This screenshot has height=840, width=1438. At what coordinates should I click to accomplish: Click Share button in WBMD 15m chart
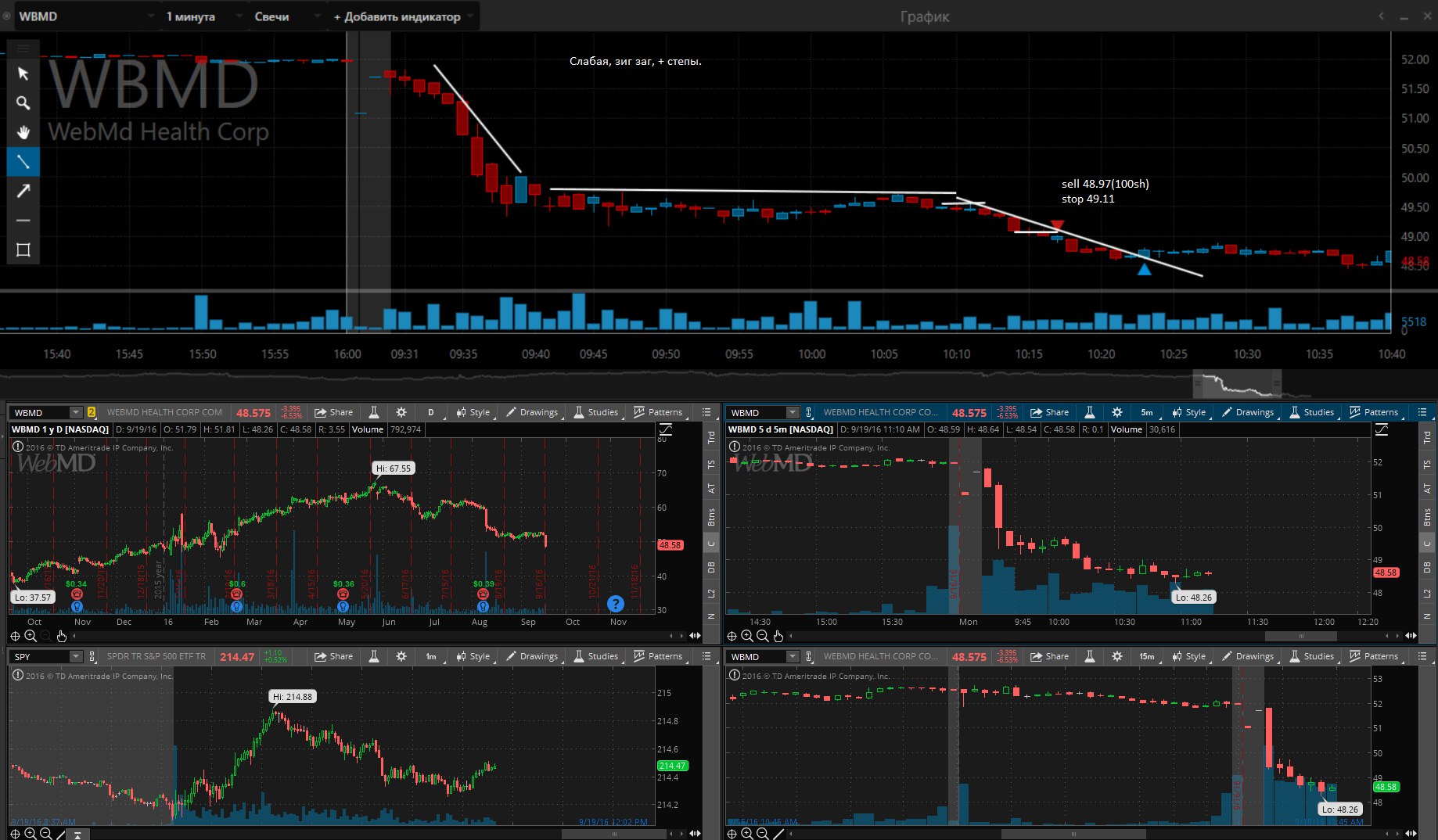[1050, 656]
